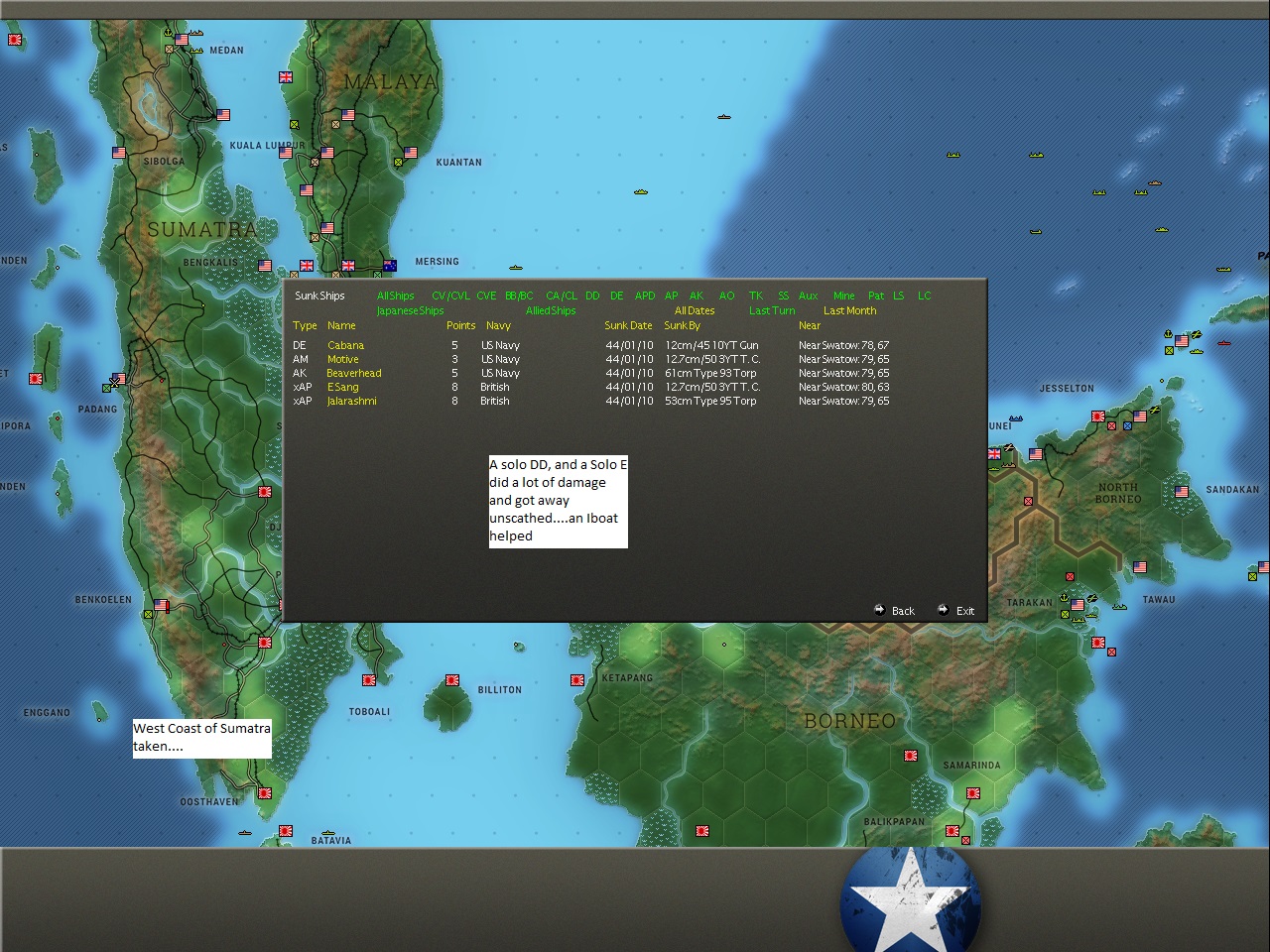Screen dimensions: 1270x952
Task: Select the Japanese flag base above Toboali
Action: pos(369,681)
